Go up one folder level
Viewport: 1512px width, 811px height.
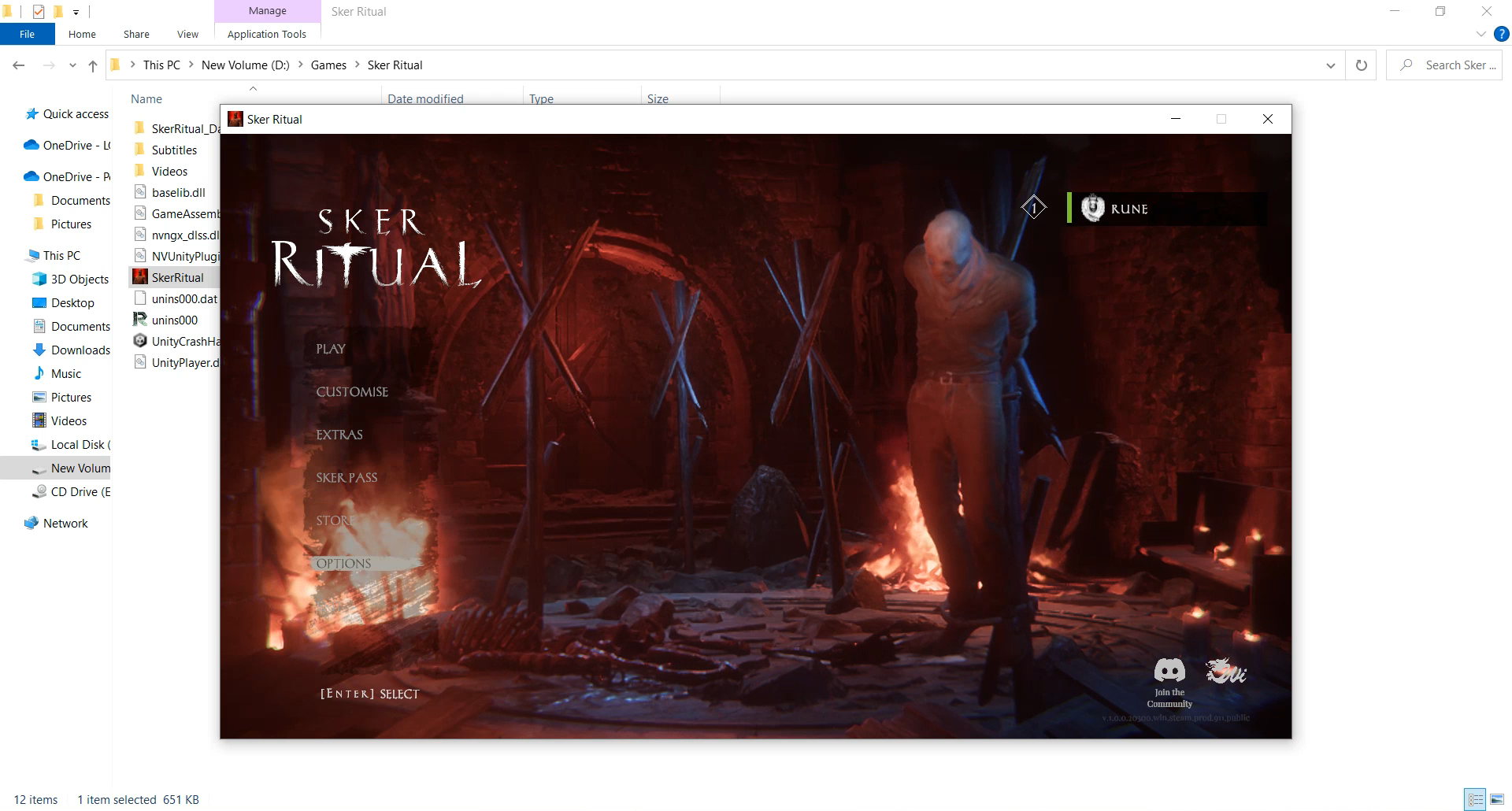(x=93, y=65)
